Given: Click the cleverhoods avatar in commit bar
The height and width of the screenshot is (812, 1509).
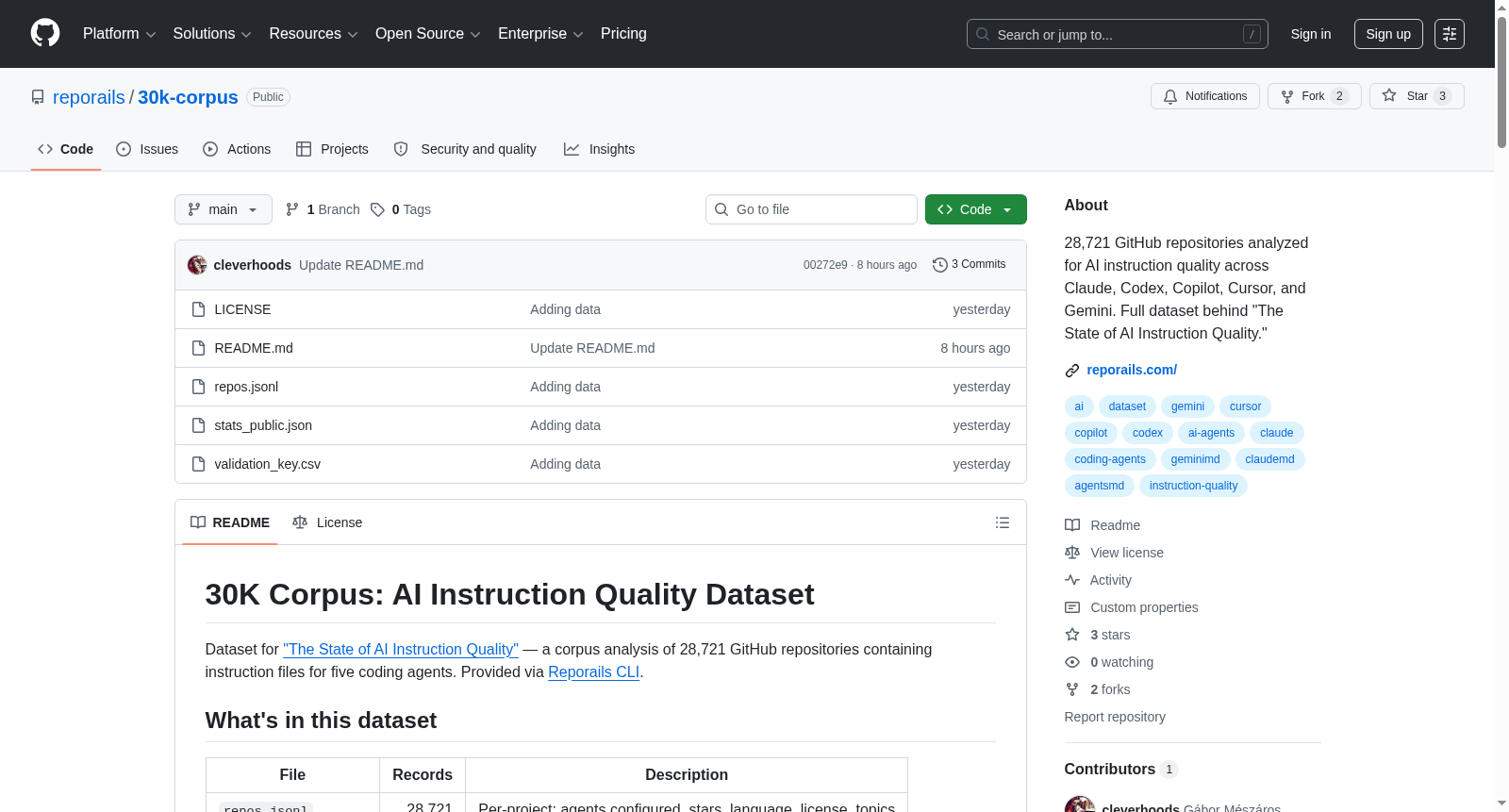Looking at the screenshot, I should coord(197,265).
